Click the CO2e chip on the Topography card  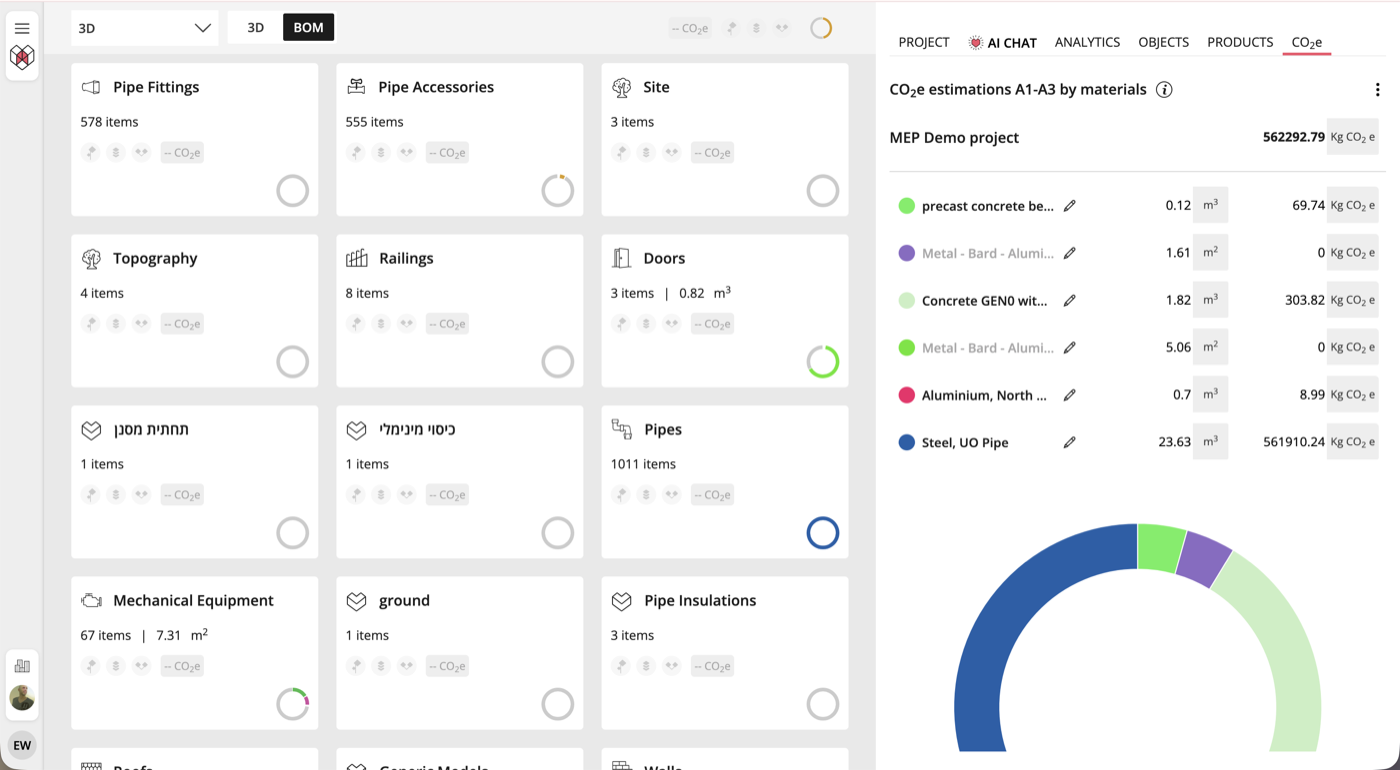point(182,324)
